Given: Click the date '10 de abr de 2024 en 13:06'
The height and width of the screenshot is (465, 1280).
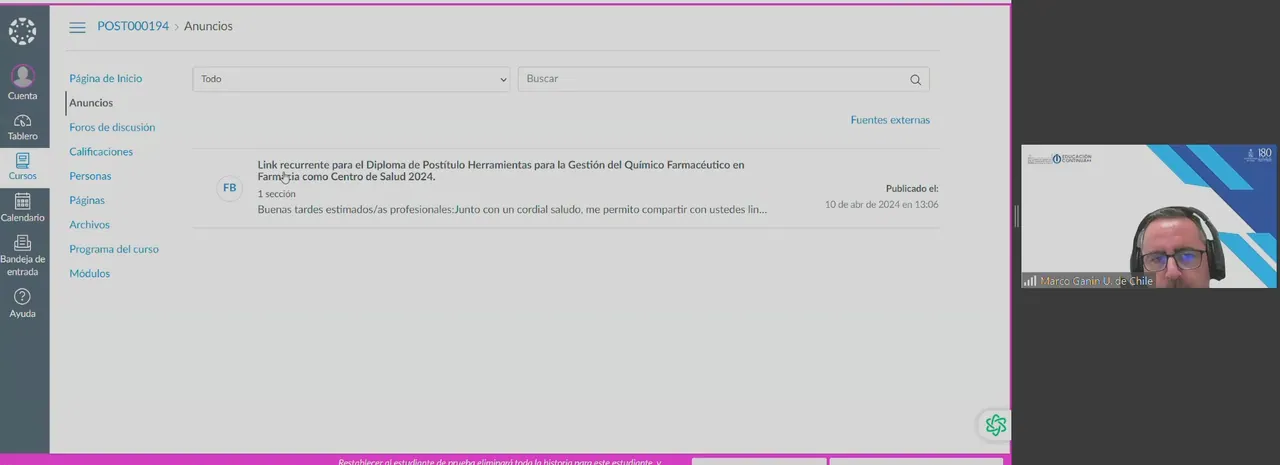Looking at the screenshot, I should (881, 205).
